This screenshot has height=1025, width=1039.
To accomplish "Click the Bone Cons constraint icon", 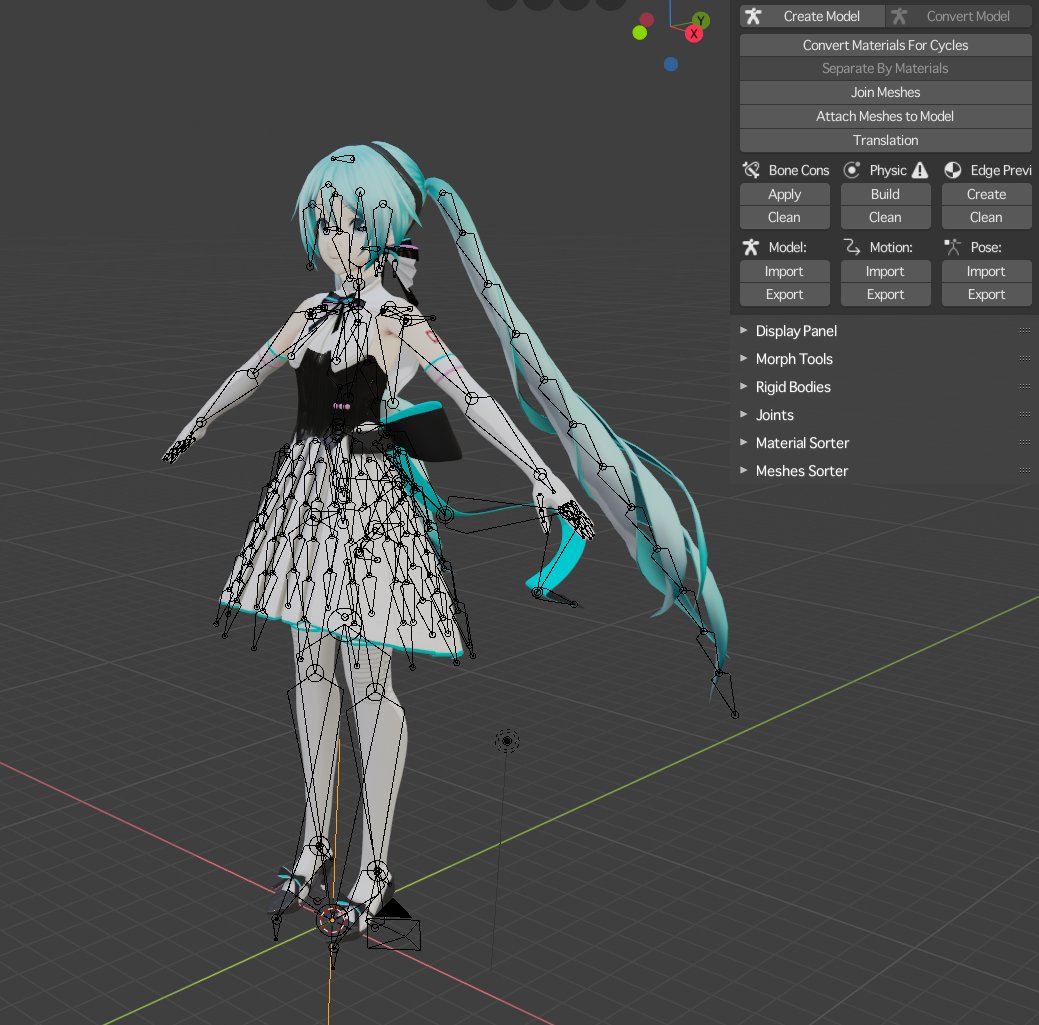I will tap(751, 170).
